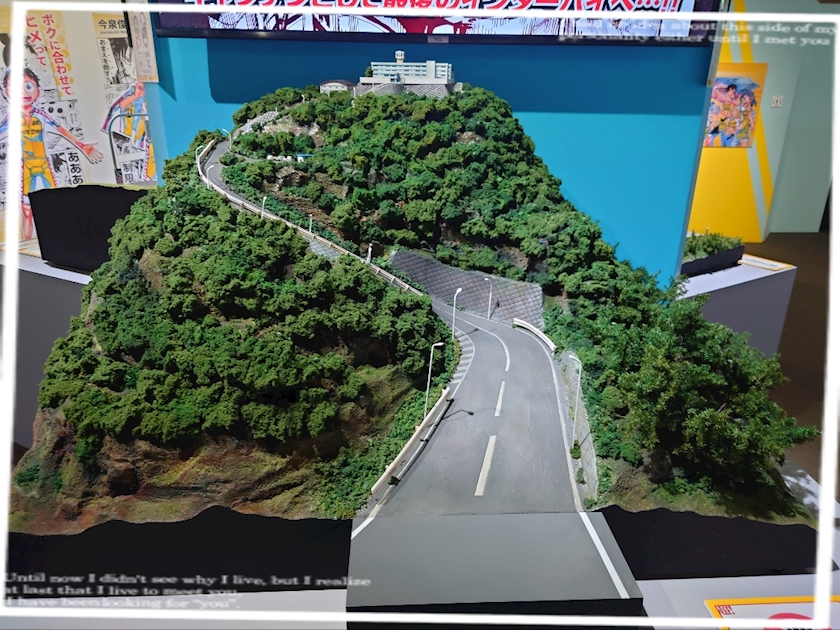This screenshot has height=630, width=840.
Task: Click the white building on the hilltop
Action: (410, 71)
